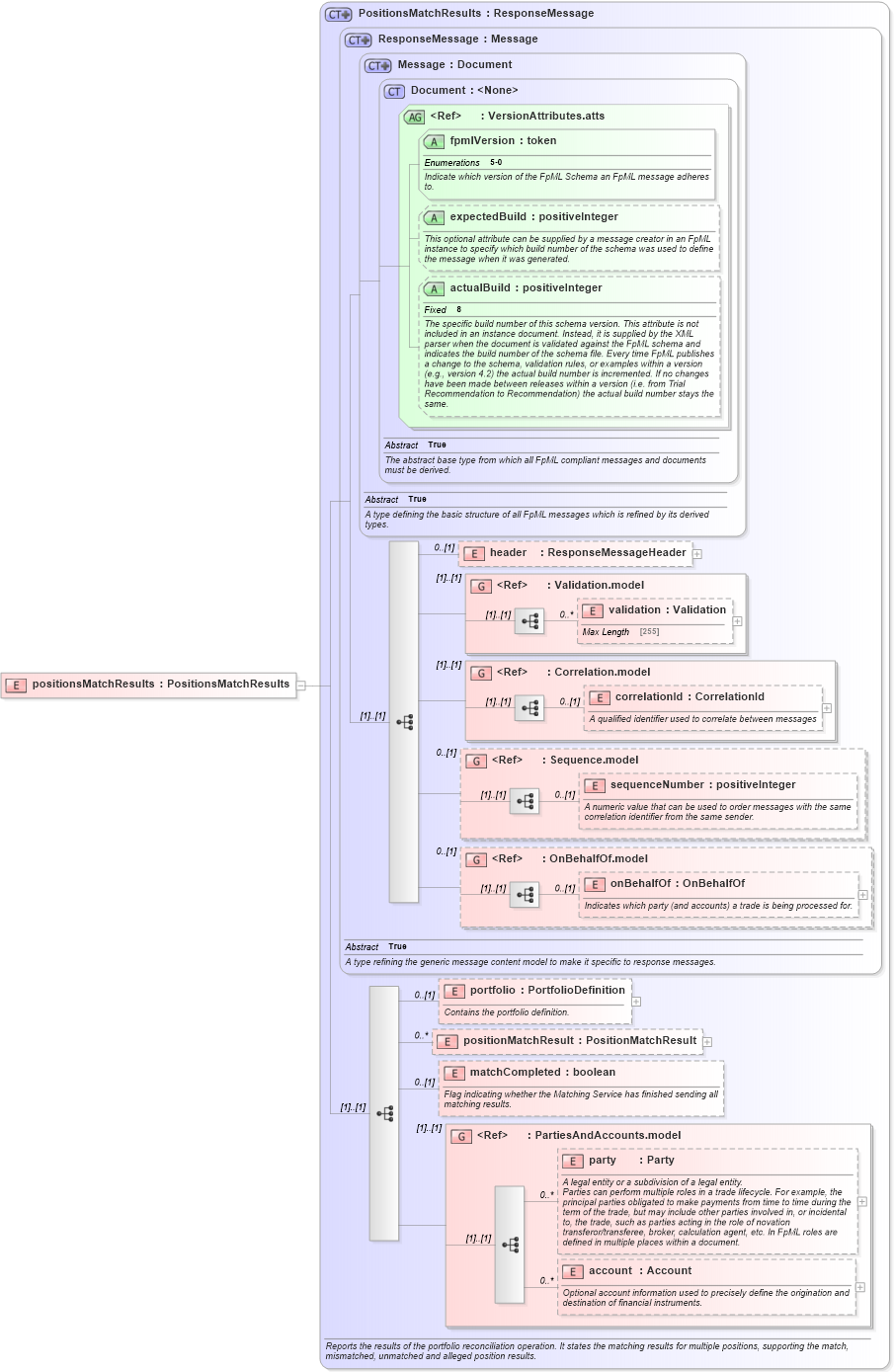
Task: Select the ': VersionAttributes.atts' reference label
Action: pyautogui.click(x=542, y=117)
